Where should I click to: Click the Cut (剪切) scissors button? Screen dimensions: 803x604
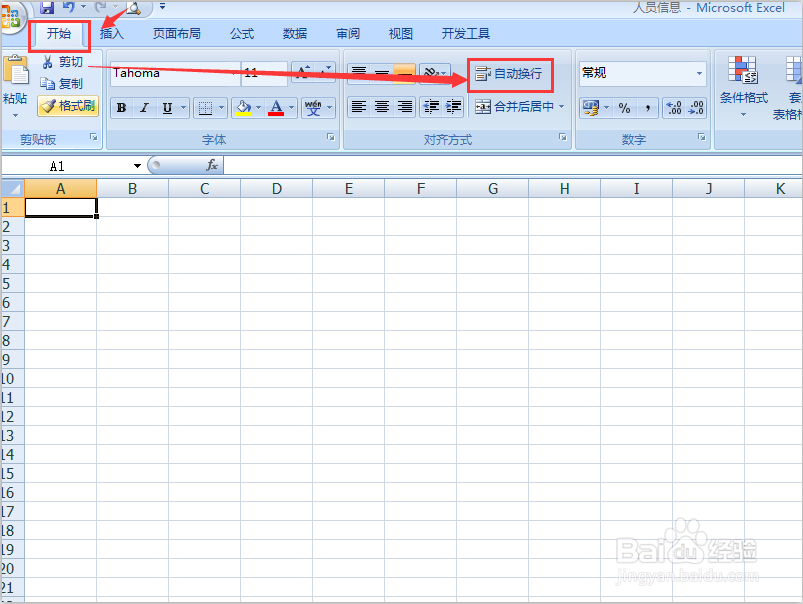(62, 62)
